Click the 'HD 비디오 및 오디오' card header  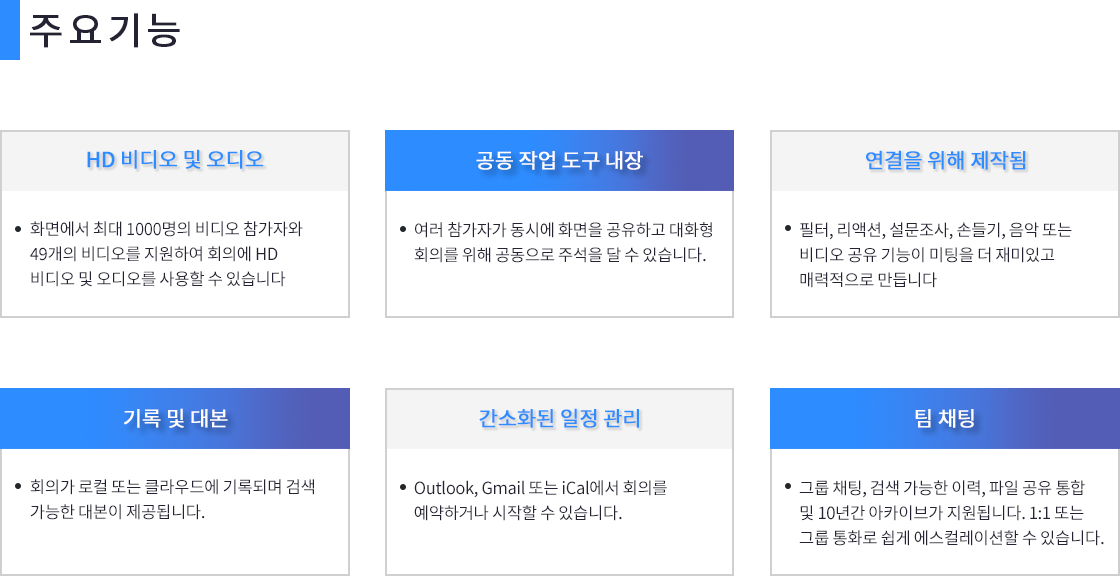coord(175,161)
